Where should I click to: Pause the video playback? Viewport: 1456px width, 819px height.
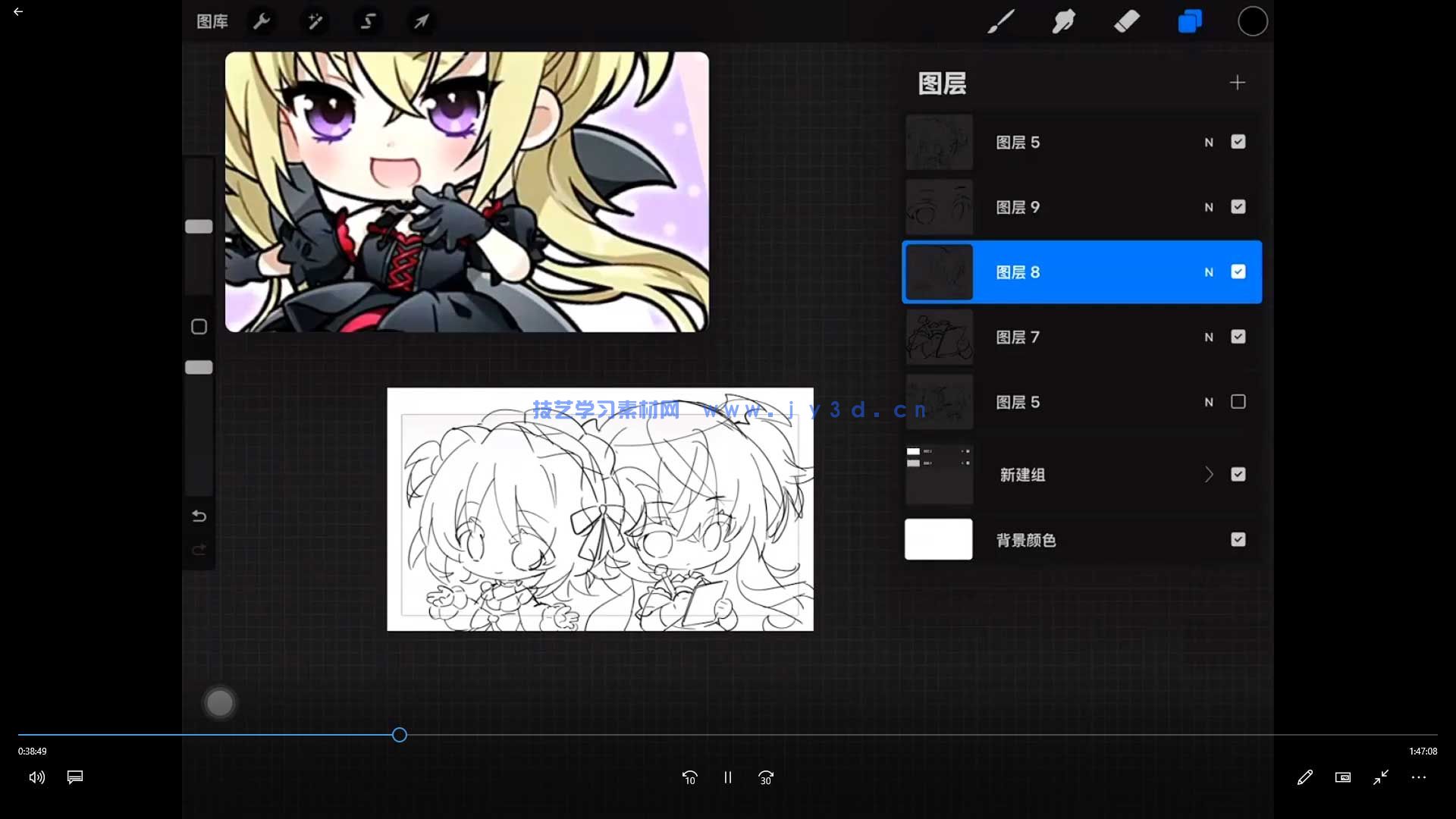coord(727,777)
